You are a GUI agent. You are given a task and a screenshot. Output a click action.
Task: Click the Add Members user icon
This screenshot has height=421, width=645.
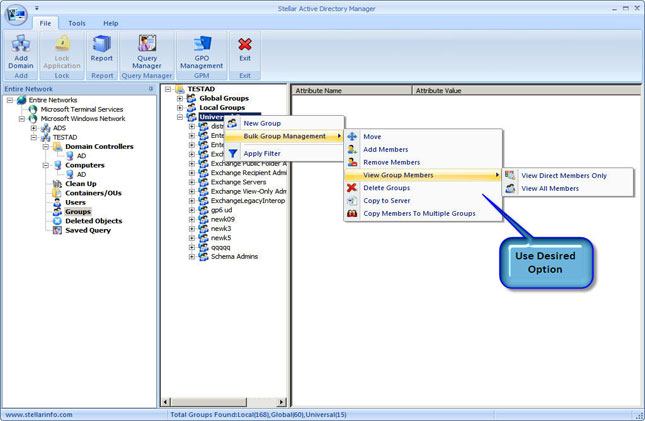point(353,149)
